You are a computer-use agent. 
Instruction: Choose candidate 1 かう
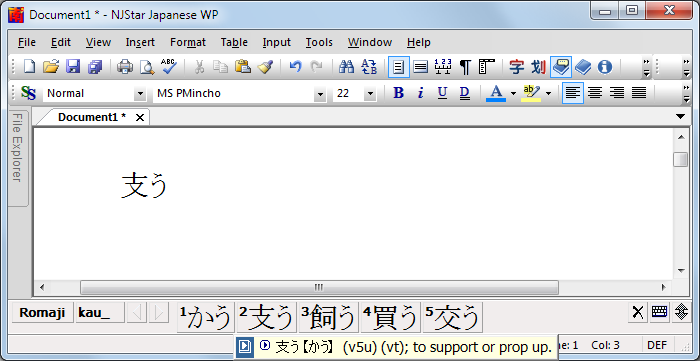pyautogui.click(x=206, y=317)
